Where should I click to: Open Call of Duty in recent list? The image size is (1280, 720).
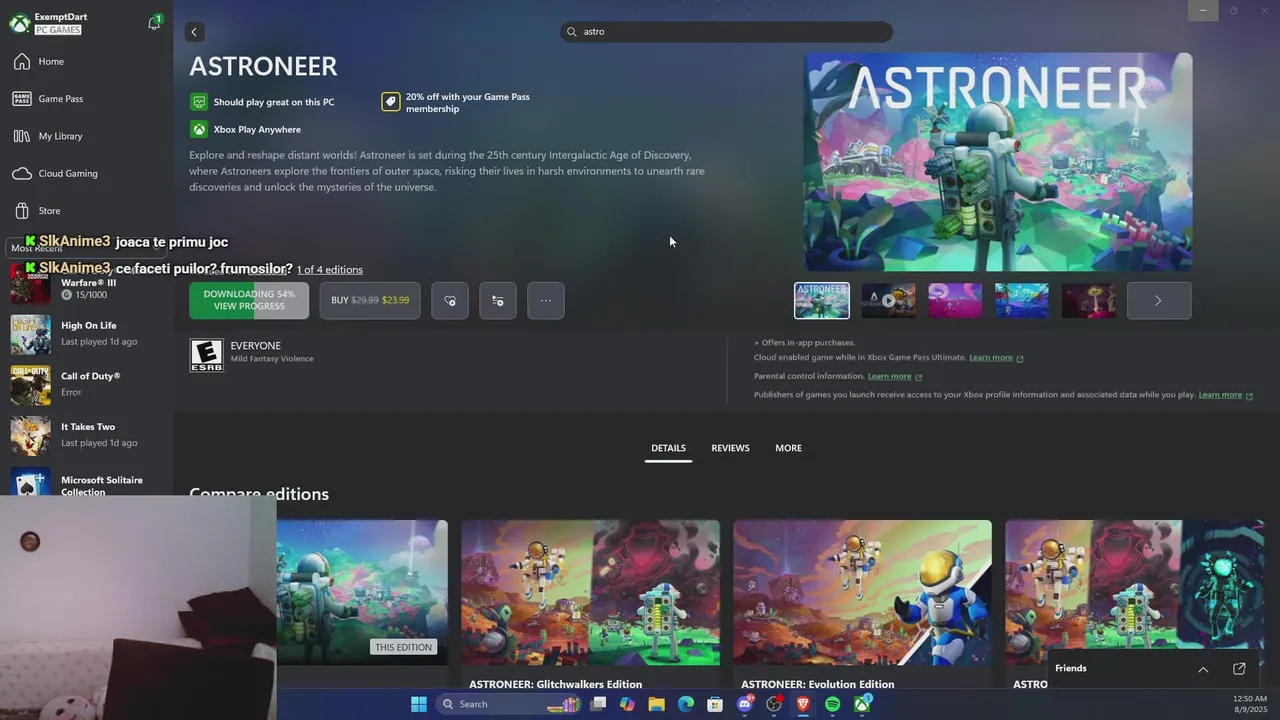pyautogui.click(x=86, y=384)
